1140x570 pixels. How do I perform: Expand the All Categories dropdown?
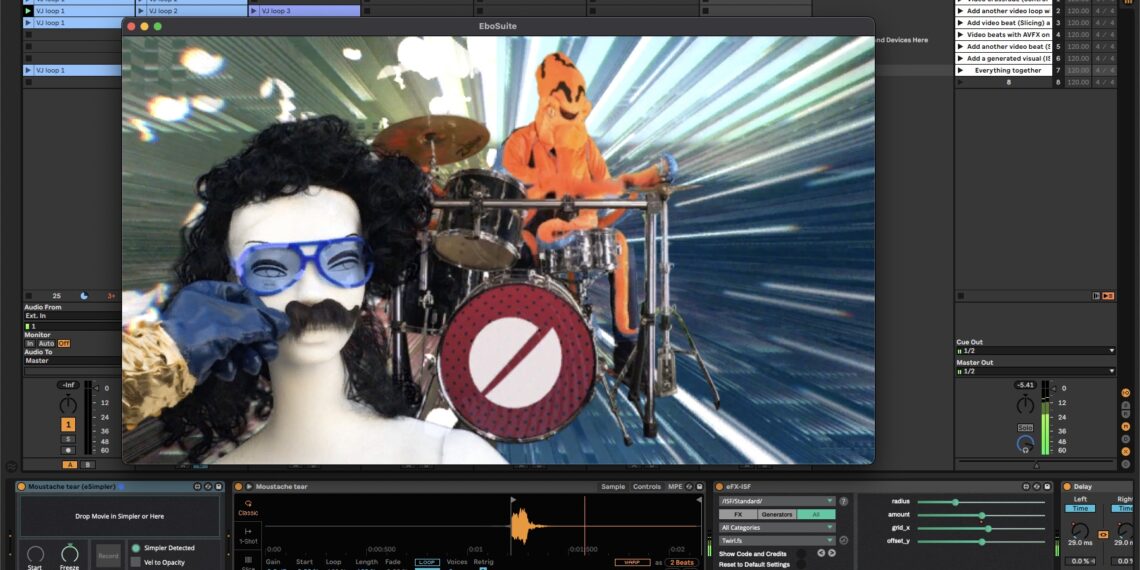click(776, 527)
